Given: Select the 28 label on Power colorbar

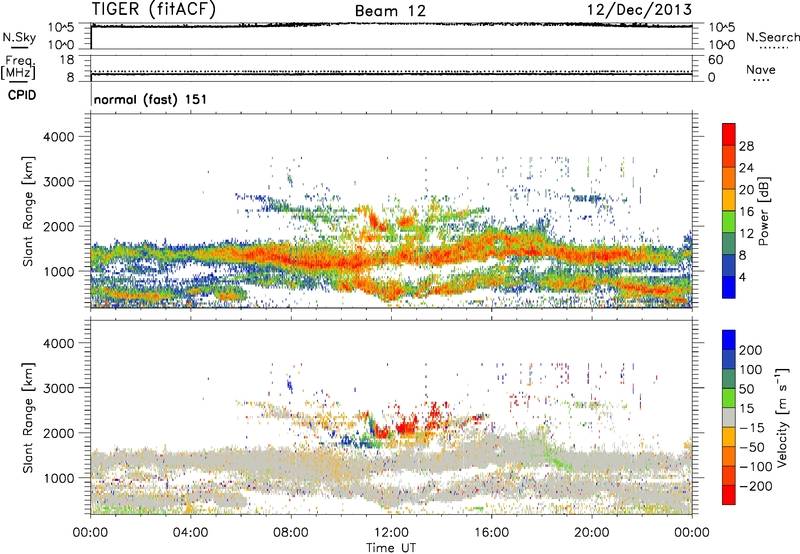Looking at the screenshot, I should 746,146.
